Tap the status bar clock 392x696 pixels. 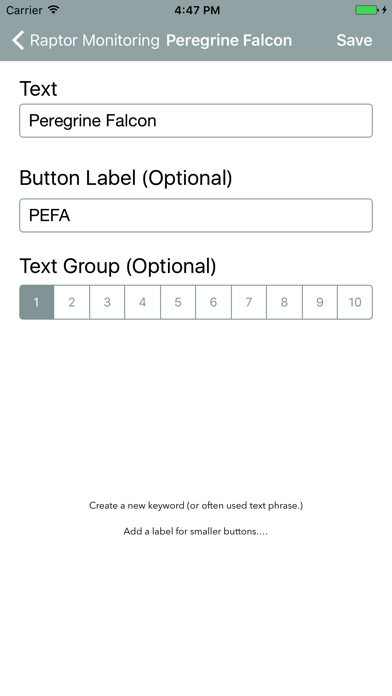point(197,10)
